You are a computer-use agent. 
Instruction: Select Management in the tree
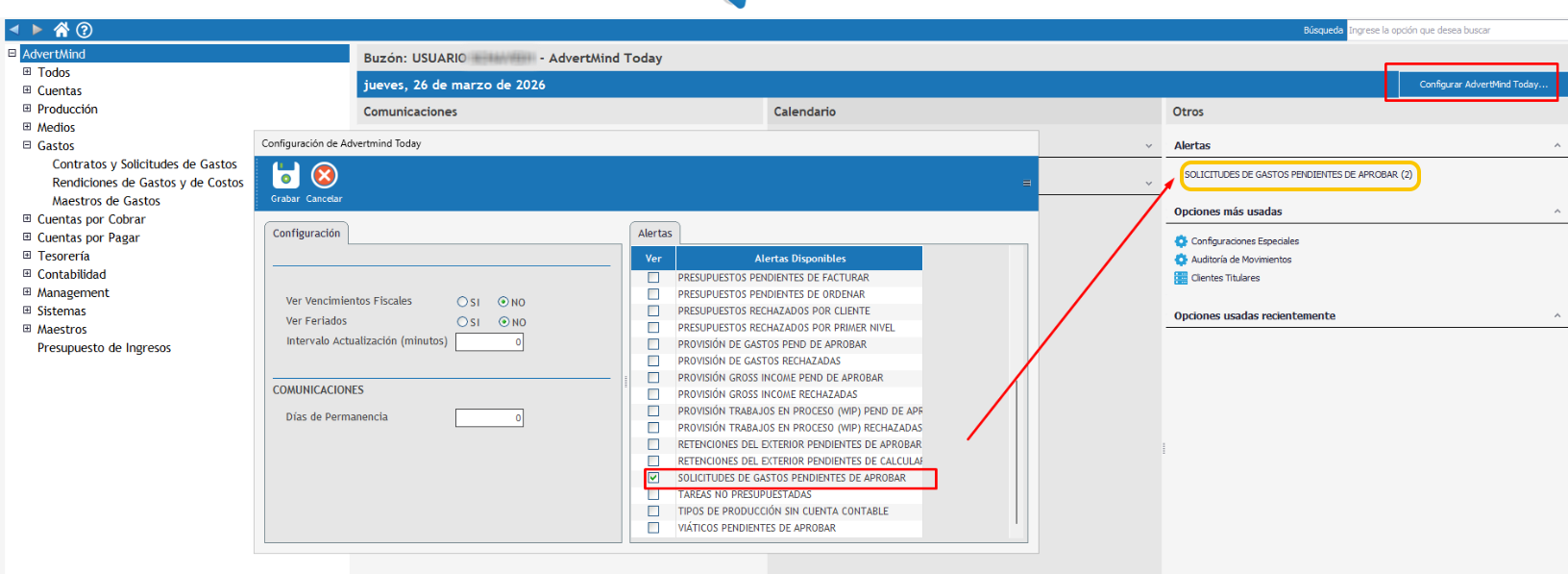(73, 293)
